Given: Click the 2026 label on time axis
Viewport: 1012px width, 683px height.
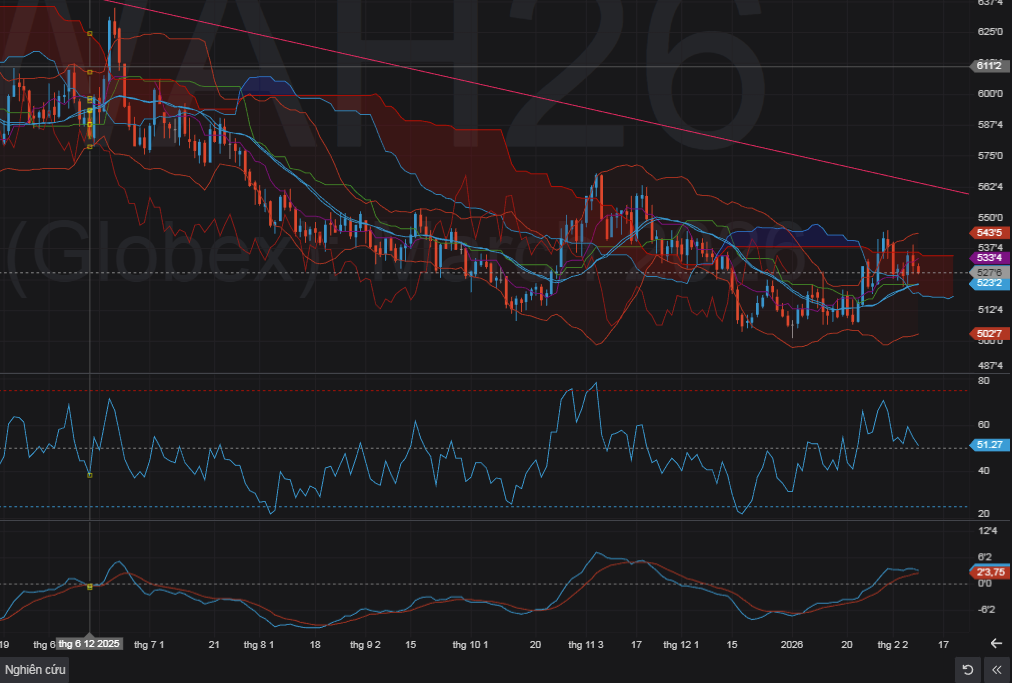Looking at the screenshot, I should pos(792,645).
